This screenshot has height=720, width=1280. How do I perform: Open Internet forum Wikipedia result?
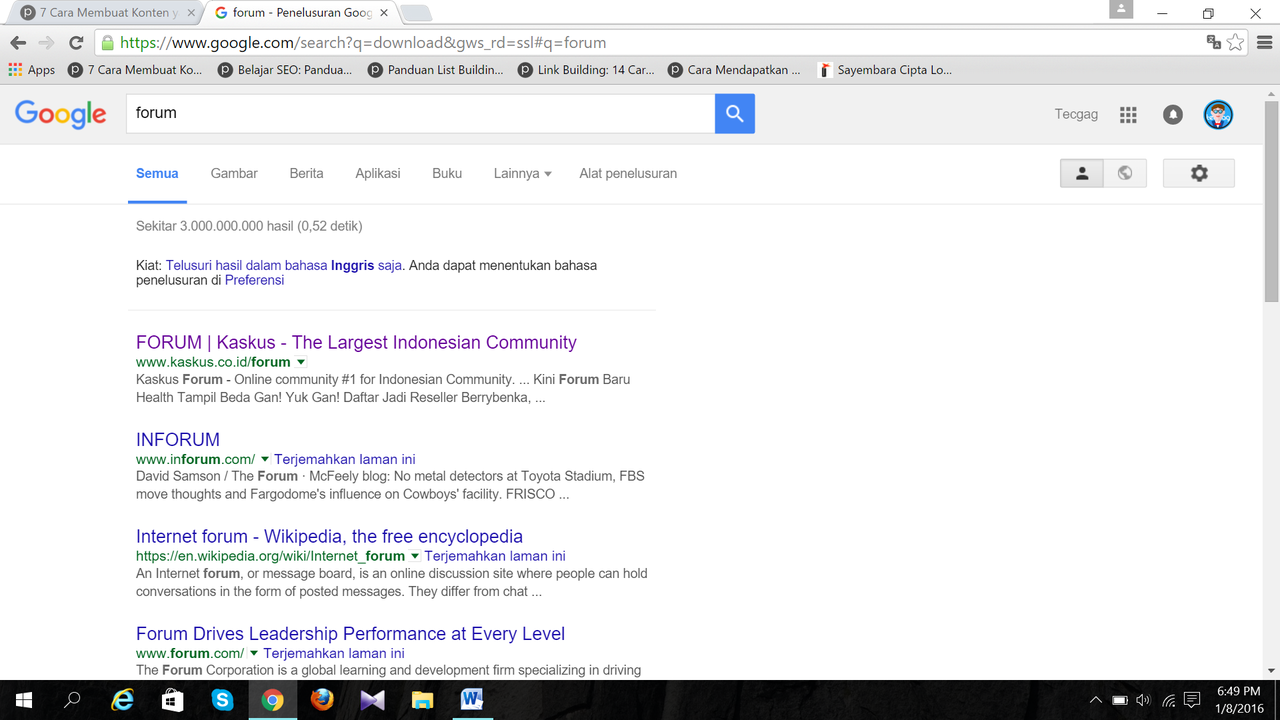pyautogui.click(x=329, y=536)
